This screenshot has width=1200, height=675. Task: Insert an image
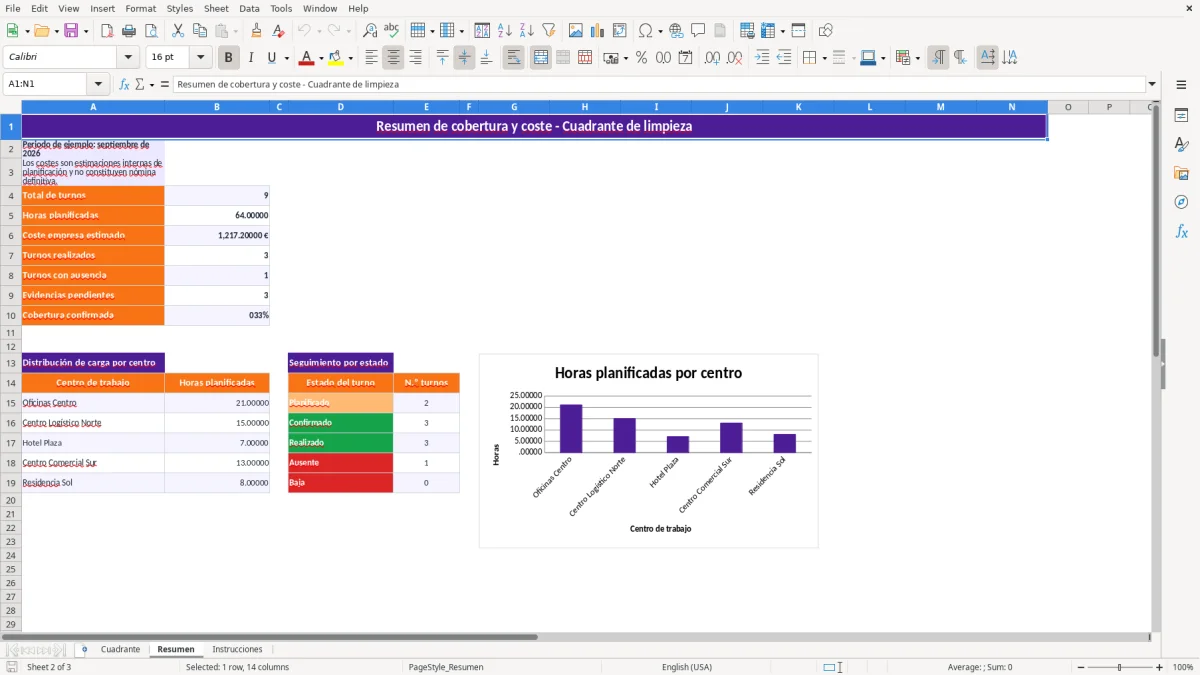tap(576, 31)
